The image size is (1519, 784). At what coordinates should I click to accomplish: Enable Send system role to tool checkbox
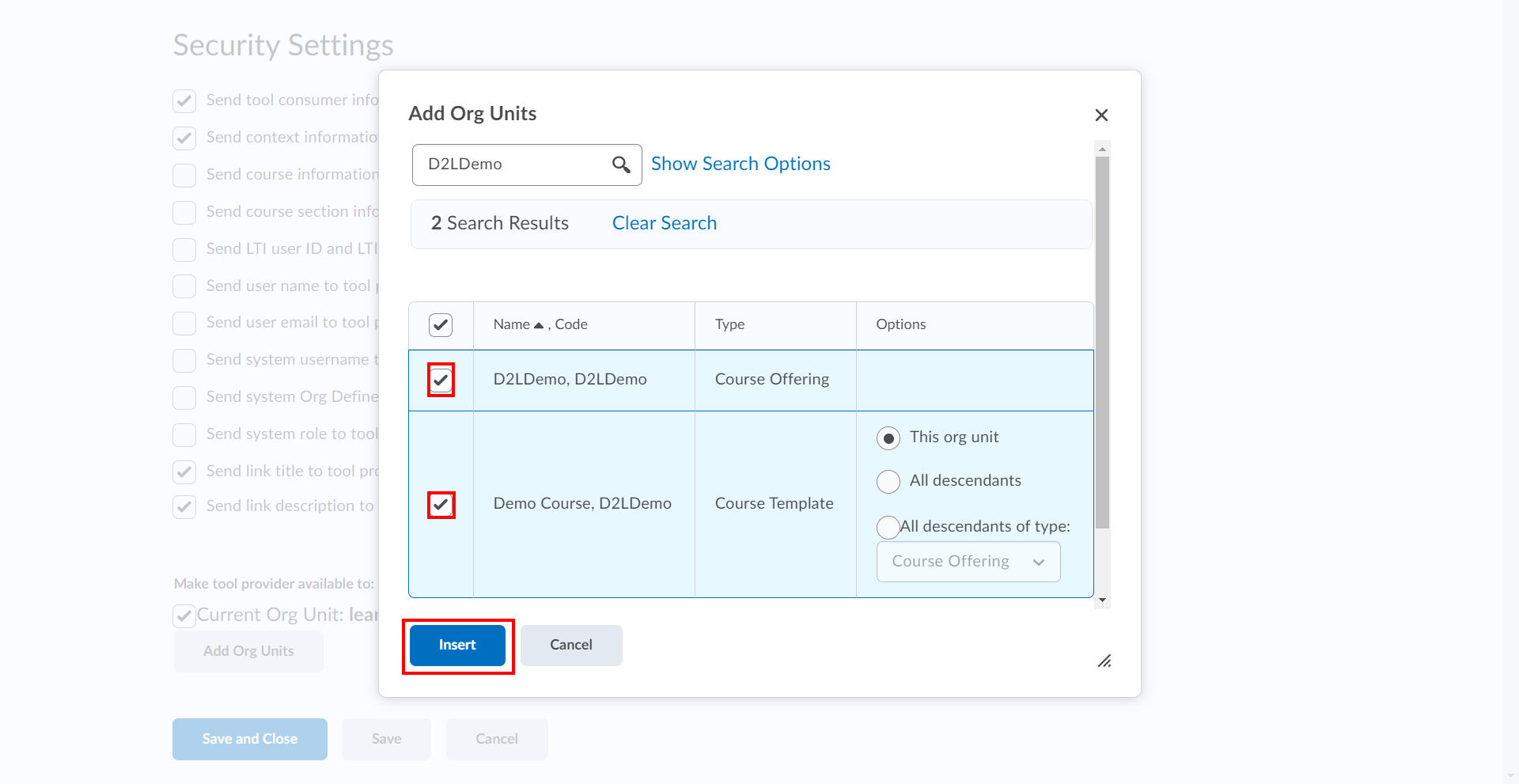click(184, 435)
